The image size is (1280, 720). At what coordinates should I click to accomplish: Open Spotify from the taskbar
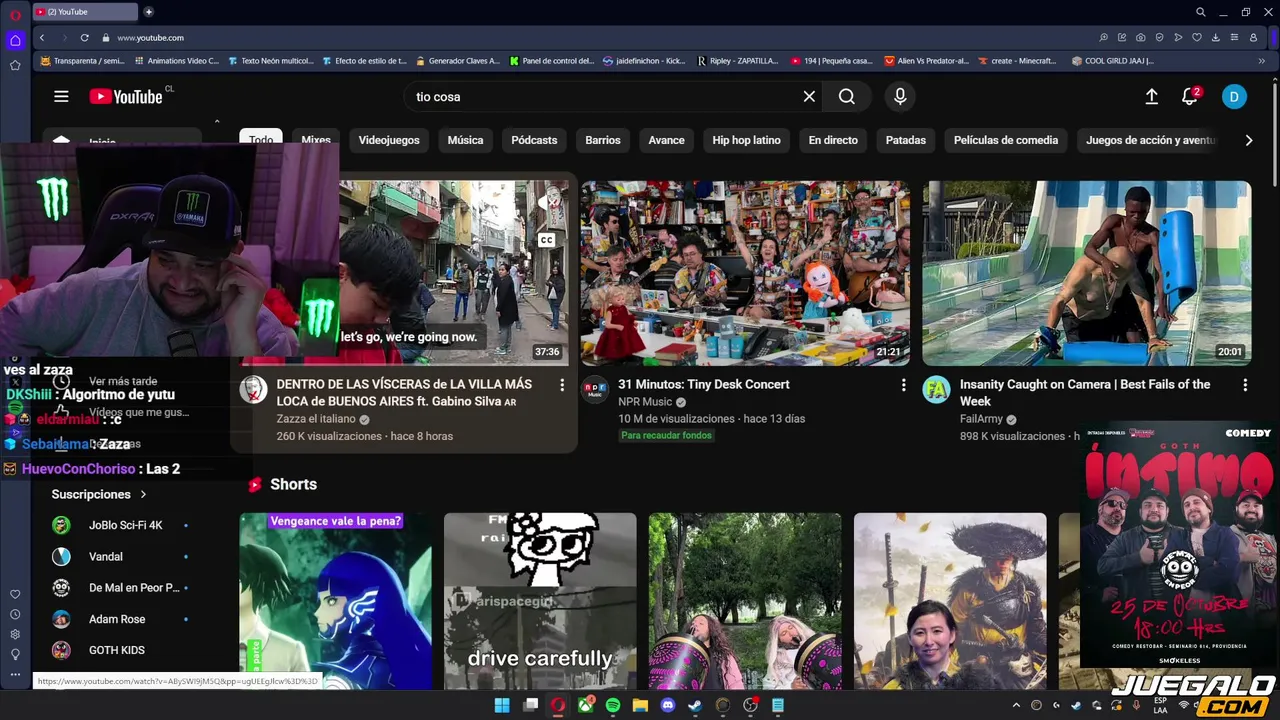click(612, 705)
